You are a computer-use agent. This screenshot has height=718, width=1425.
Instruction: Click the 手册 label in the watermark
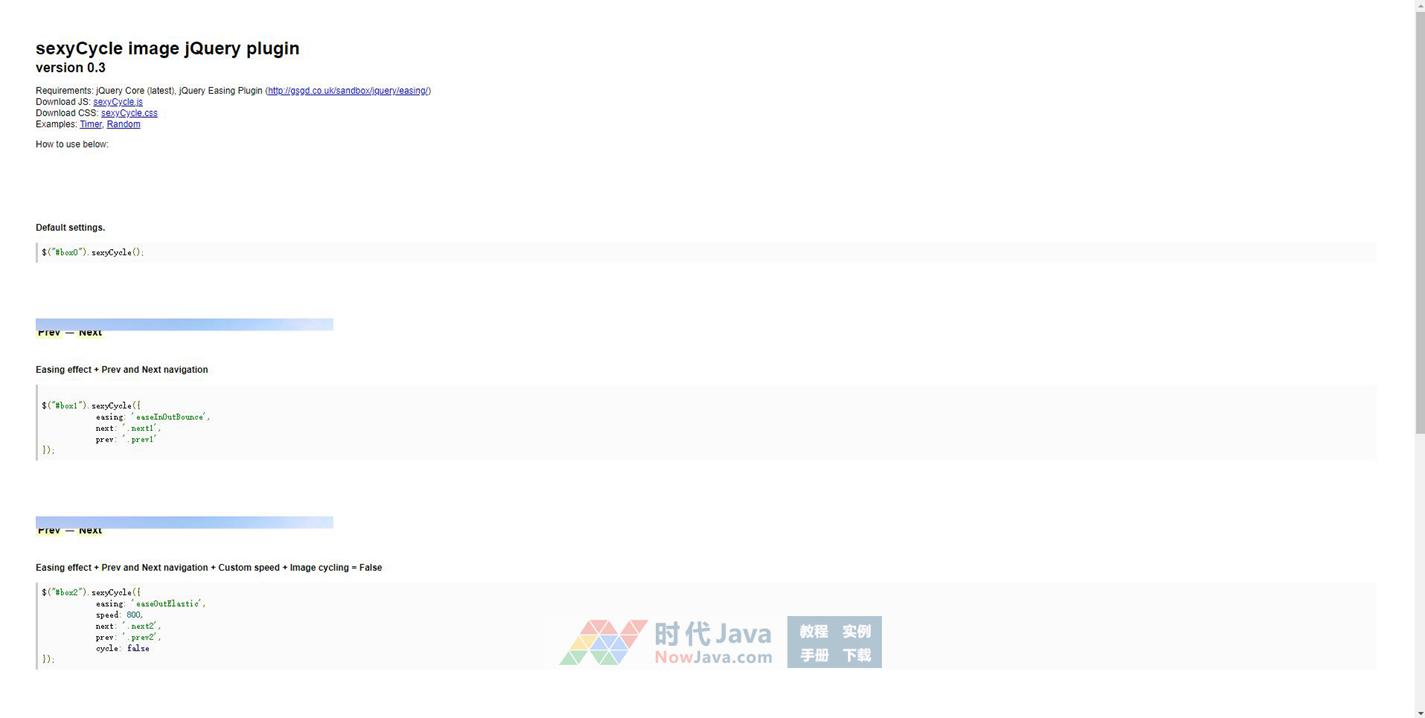click(x=813, y=655)
